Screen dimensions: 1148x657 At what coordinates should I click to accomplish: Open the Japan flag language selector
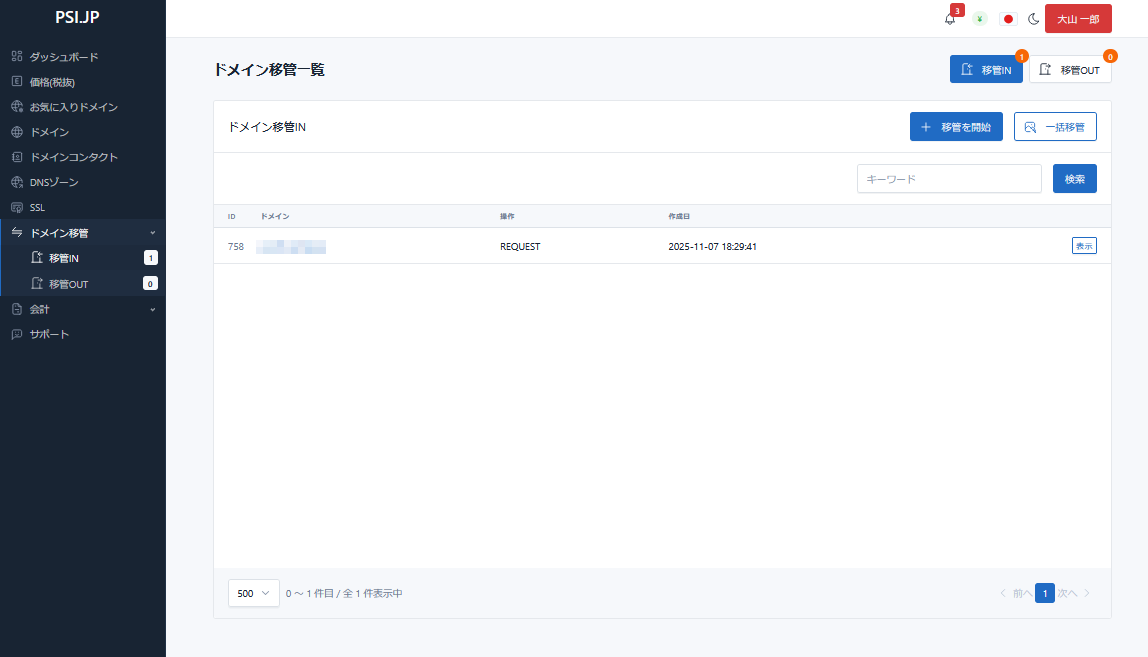1008,19
